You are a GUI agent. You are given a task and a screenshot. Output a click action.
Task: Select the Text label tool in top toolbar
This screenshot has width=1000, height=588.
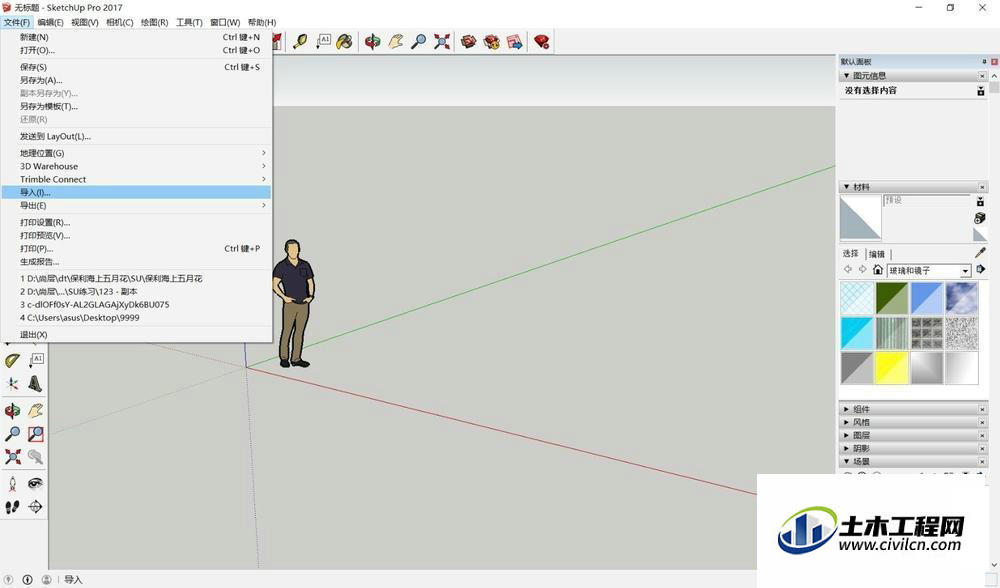[323, 42]
